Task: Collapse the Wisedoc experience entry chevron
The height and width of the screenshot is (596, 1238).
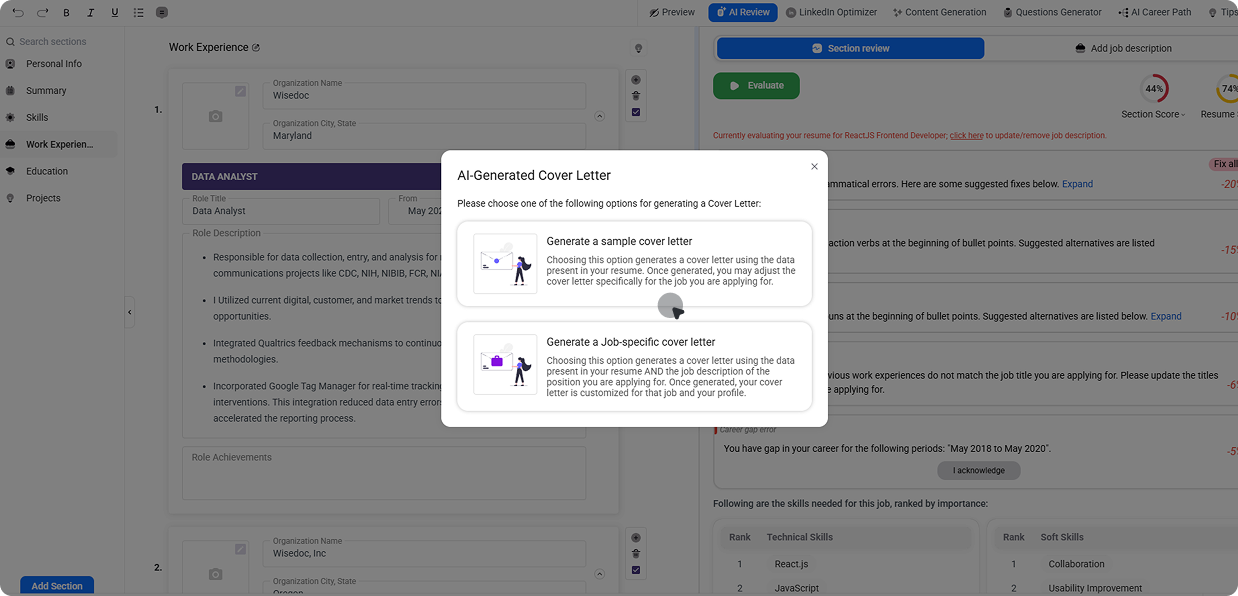Action: (x=600, y=116)
